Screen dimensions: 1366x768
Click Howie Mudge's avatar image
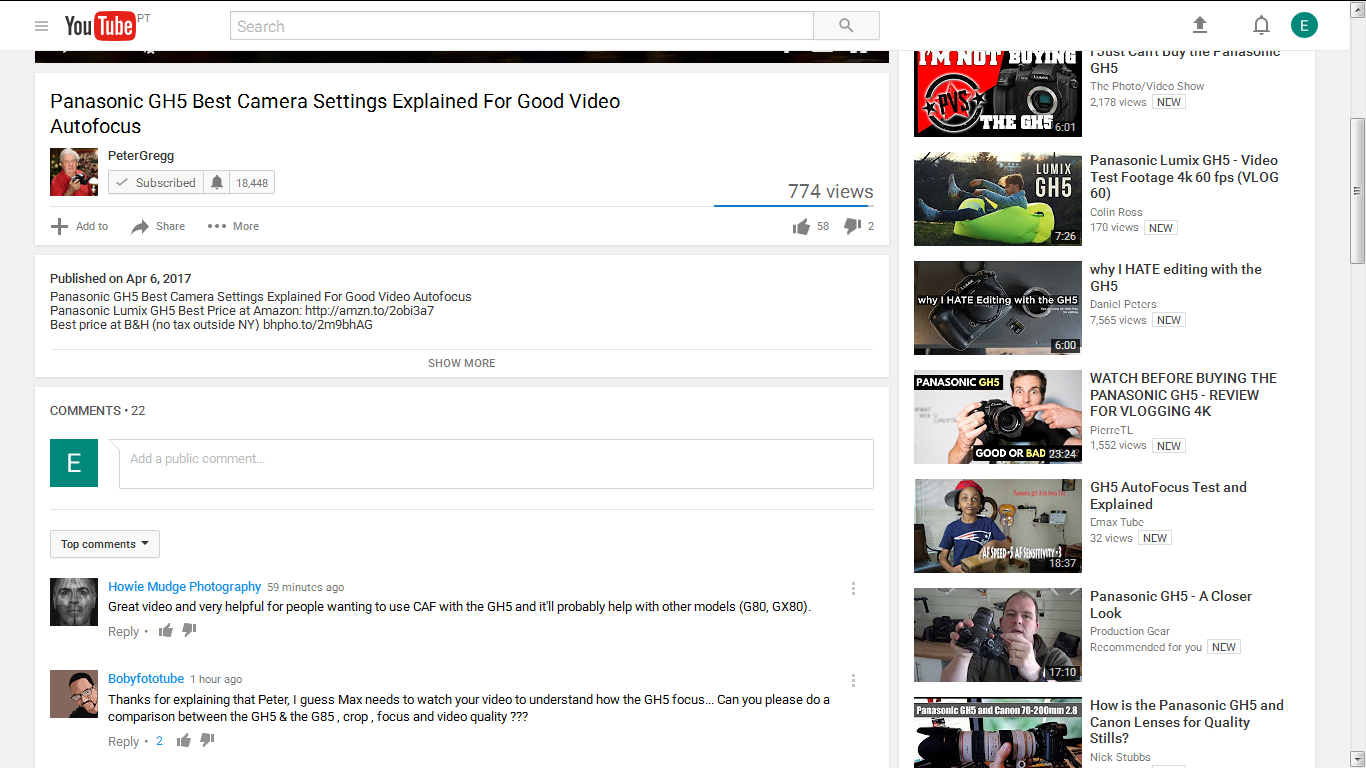(74, 602)
